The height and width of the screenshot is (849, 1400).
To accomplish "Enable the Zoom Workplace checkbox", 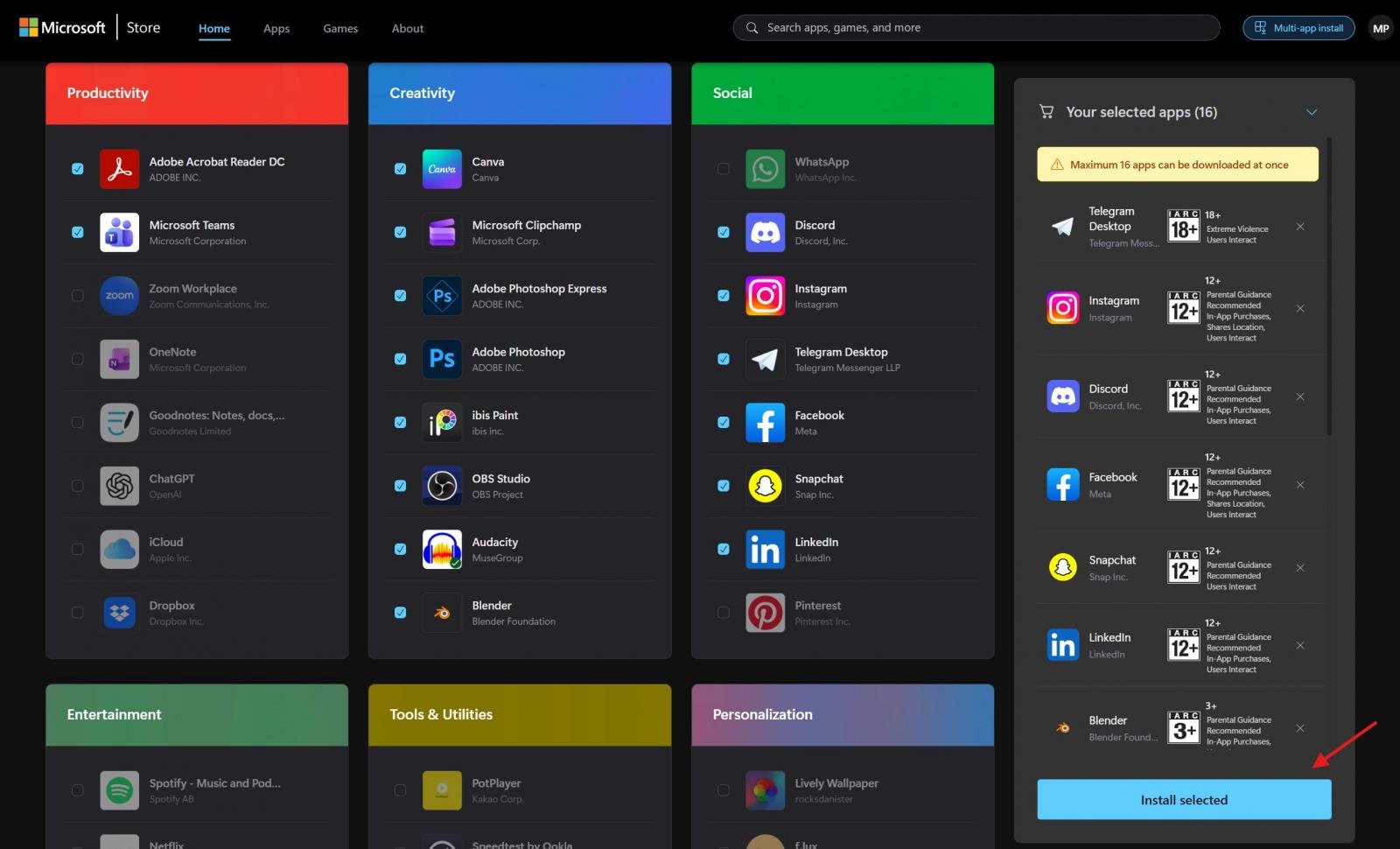I will pyautogui.click(x=77, y=295).
